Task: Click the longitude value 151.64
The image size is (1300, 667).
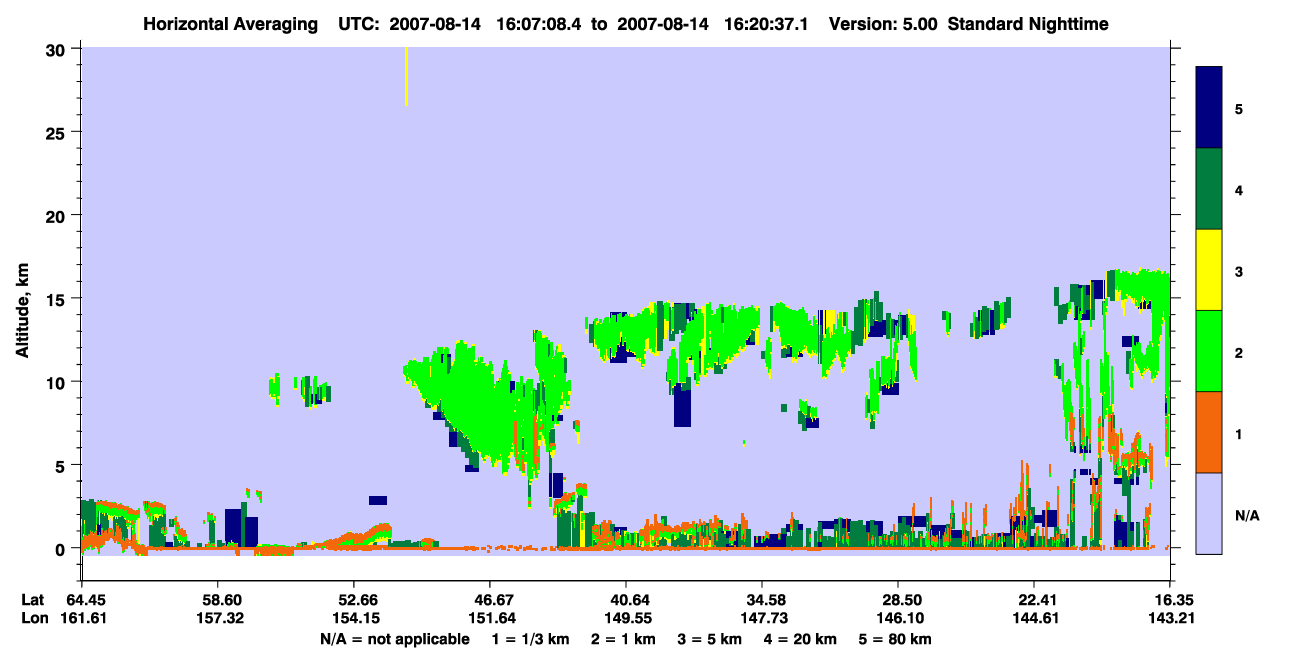Action: (x=490, y=618)
